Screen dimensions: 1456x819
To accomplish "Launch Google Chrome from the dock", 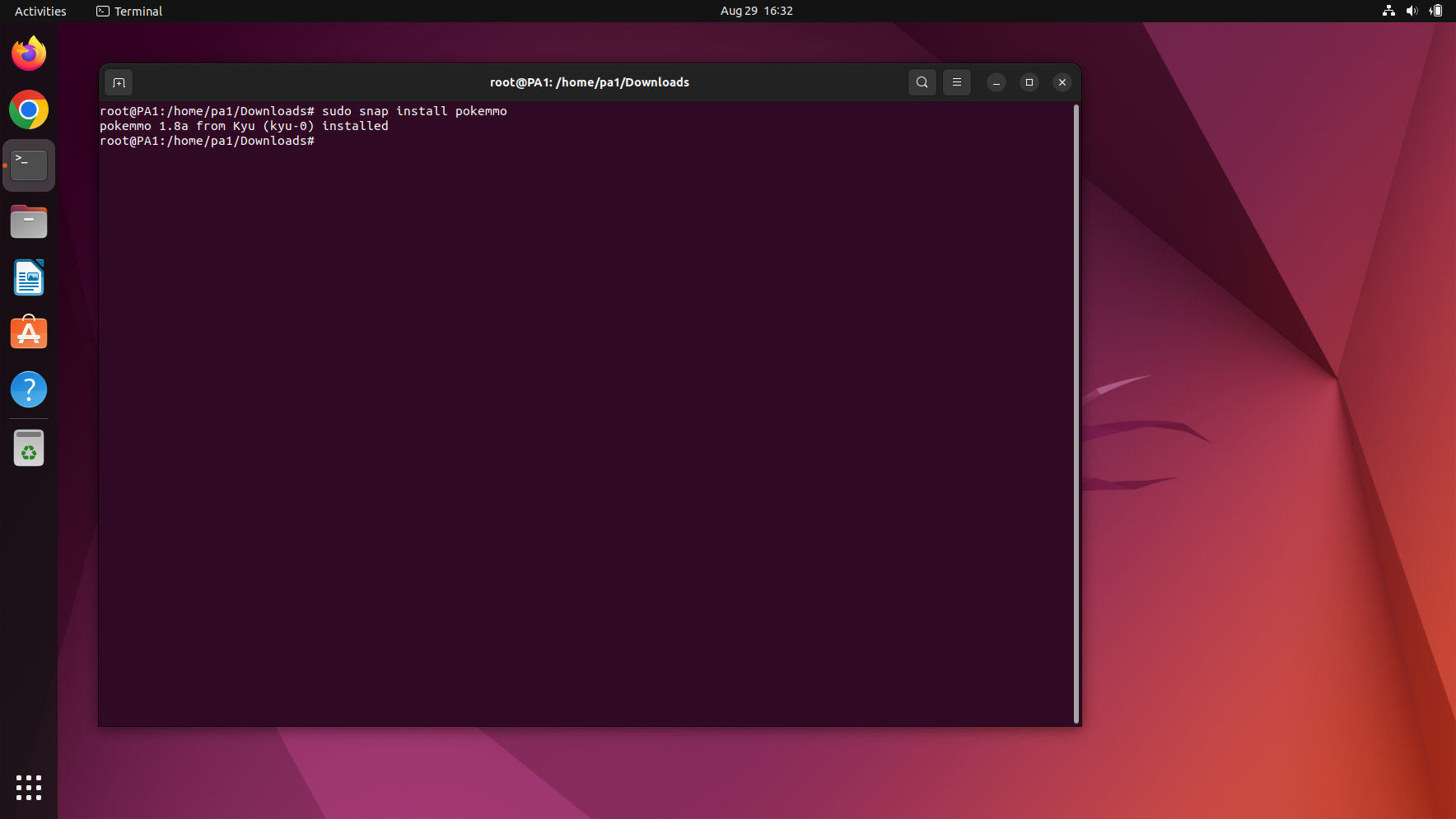I will pos(29,109).
